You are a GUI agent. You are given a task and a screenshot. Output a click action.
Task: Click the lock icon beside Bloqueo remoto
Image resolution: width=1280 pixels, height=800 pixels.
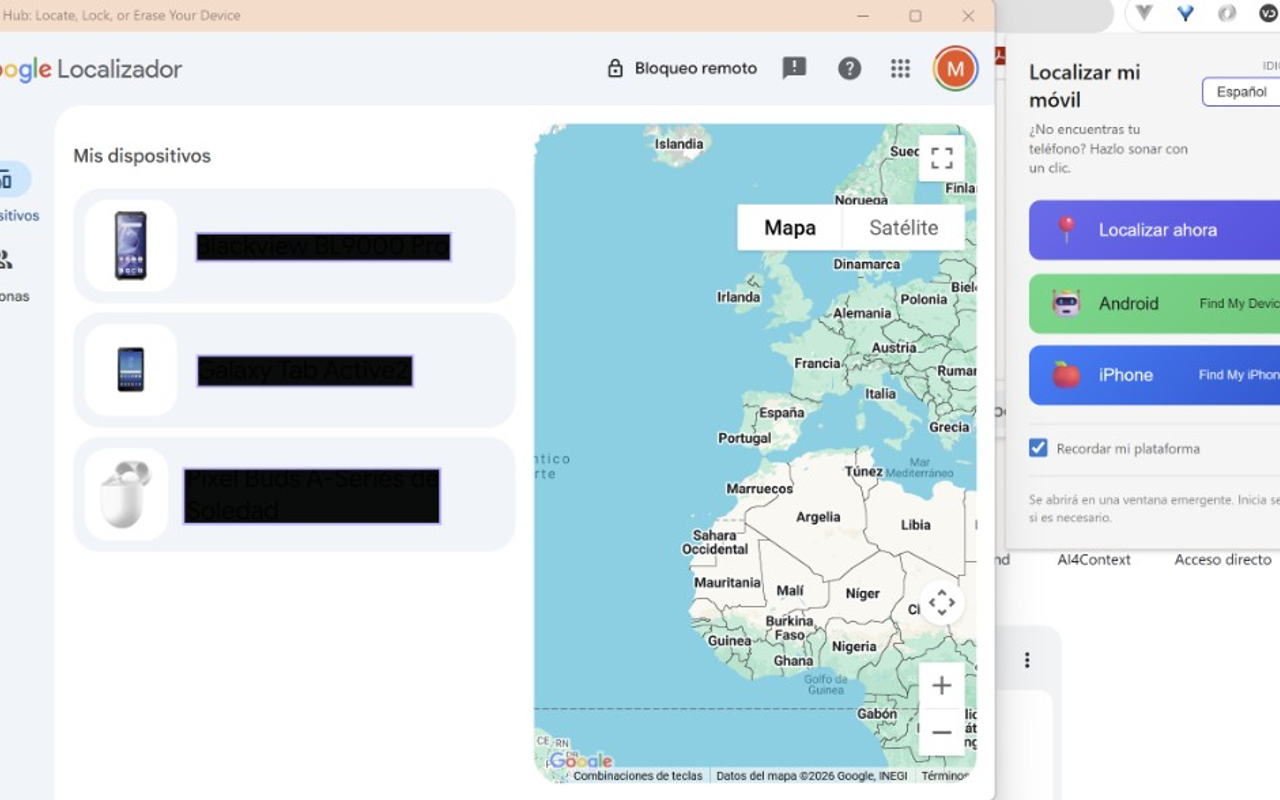pos(615,68)
